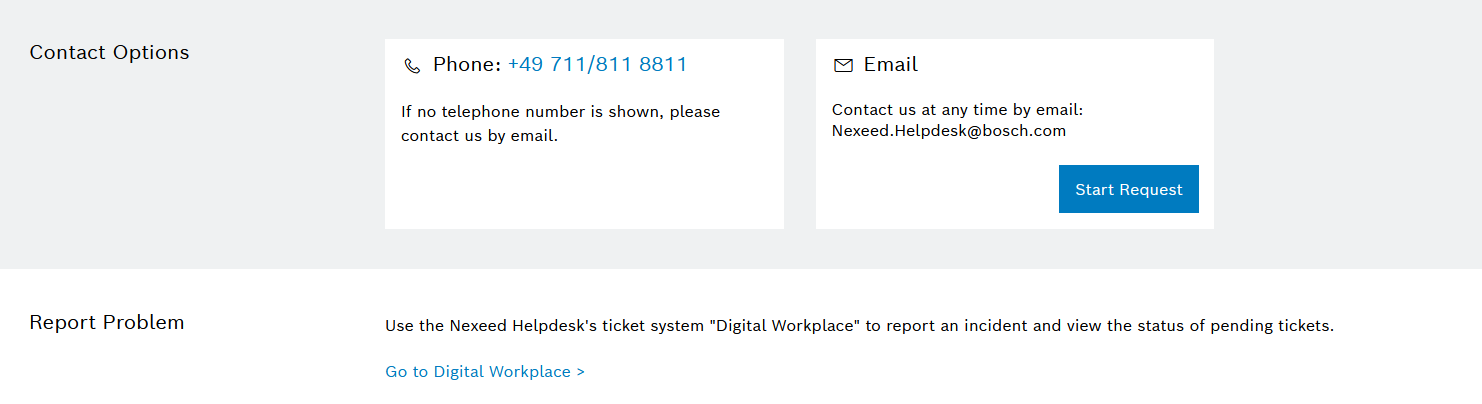The image size is (1482, 404).
Task: Select the Contact Options section heading
Action: pyautogui.click(x=109, y=53)
